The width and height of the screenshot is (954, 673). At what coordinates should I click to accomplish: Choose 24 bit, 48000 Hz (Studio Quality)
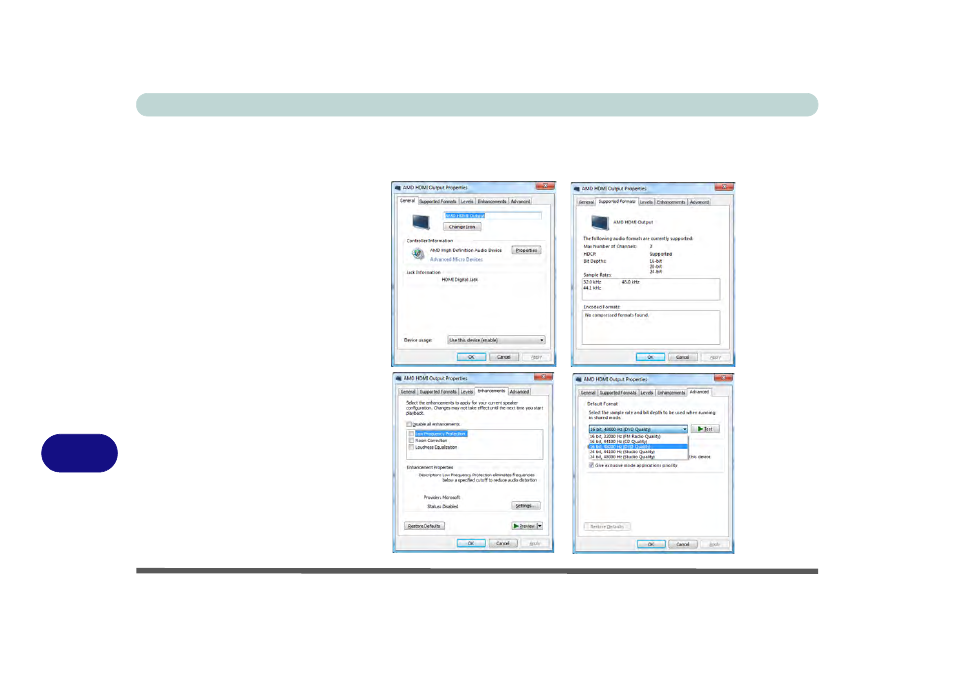click(638, 457)
